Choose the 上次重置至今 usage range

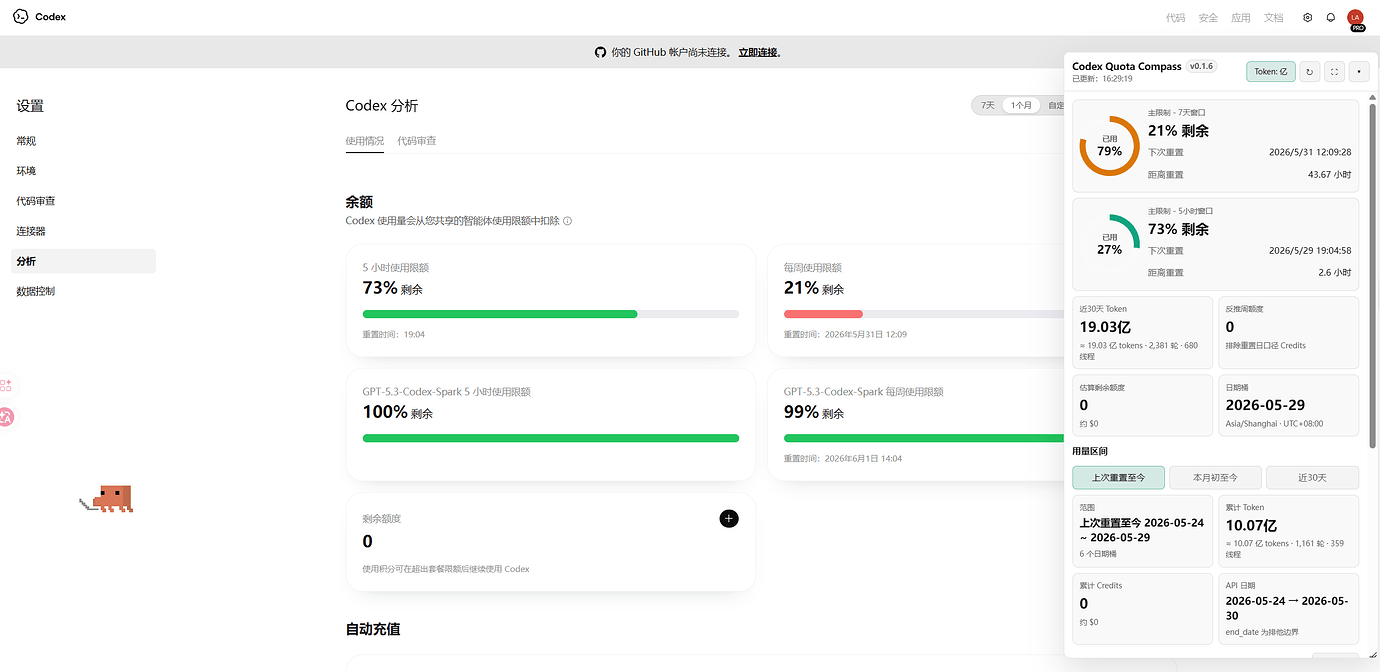pos(1118,478)
